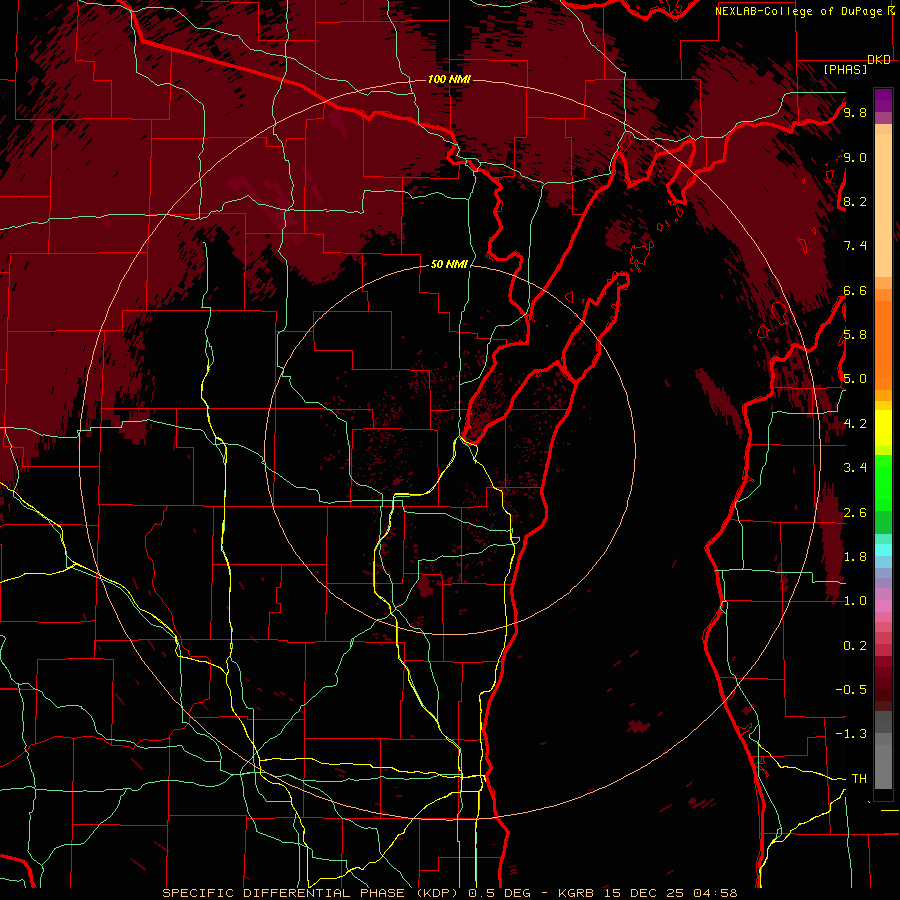The height and width of the screenshot is (900, 900).
Task: Select the bright green segment of the color scale
Action: click(x=883, y=482)
